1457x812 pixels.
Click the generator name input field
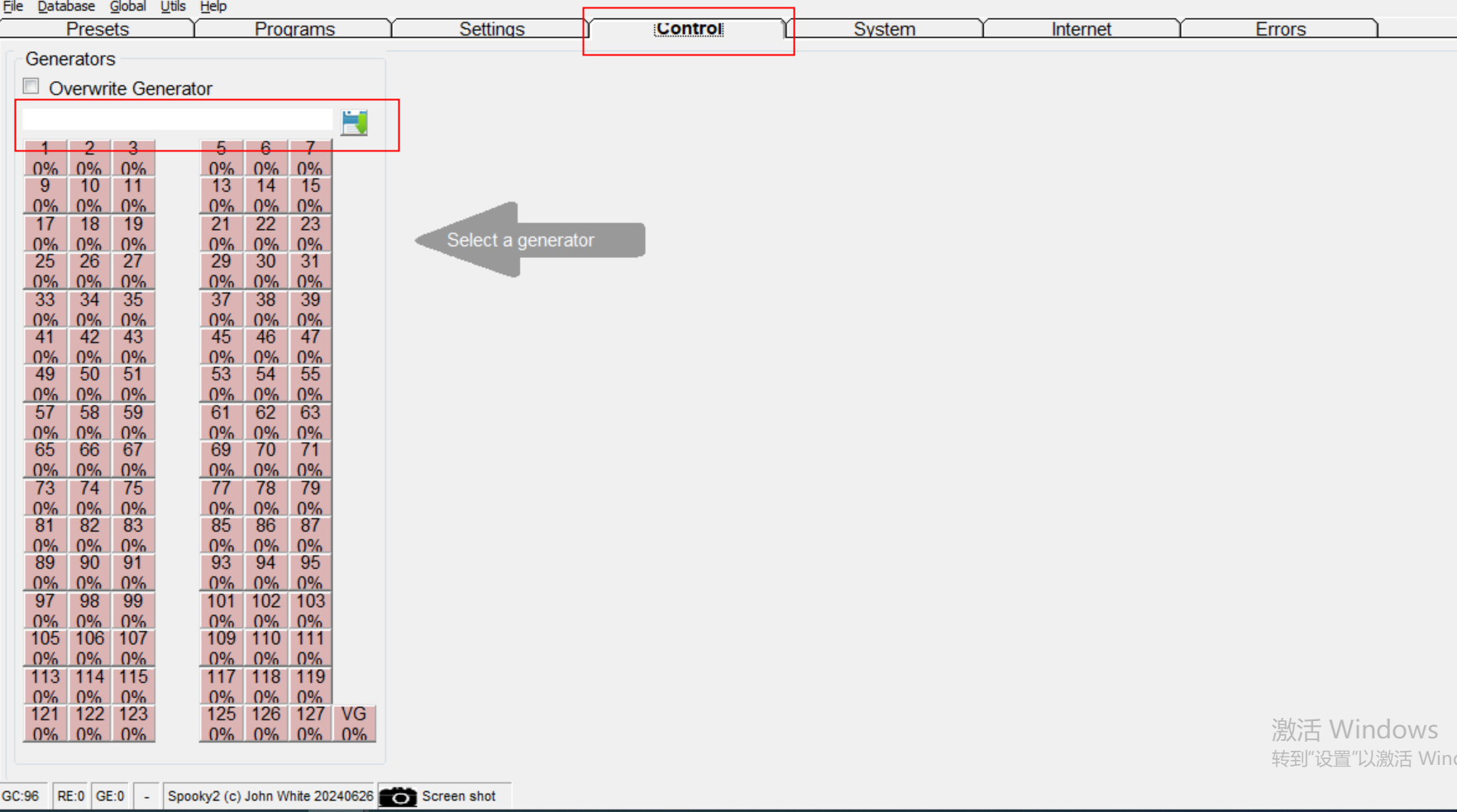[x=177, y=122]
